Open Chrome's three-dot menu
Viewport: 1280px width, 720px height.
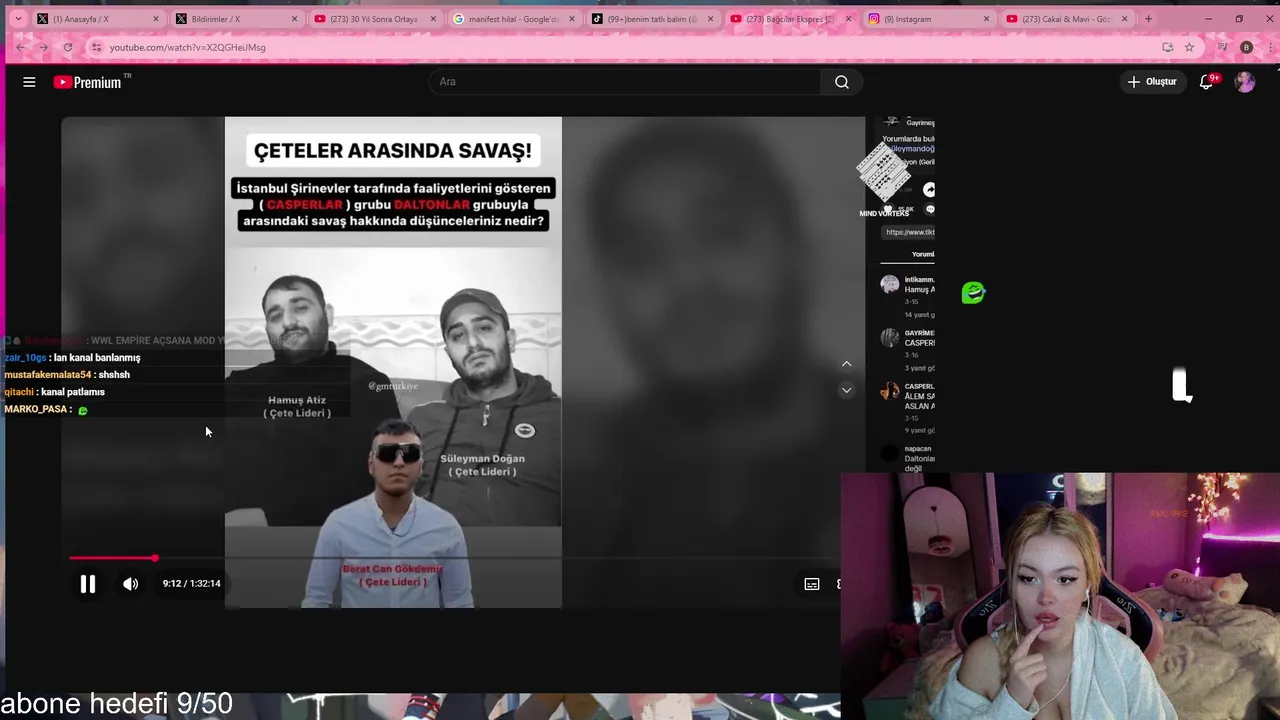(x=1269, y=47)
